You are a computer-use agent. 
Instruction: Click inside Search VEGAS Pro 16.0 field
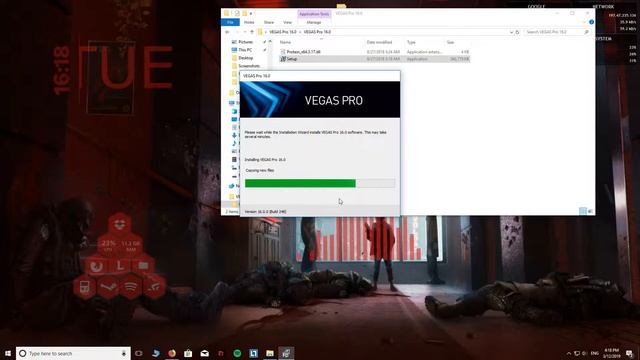point(557,32)
